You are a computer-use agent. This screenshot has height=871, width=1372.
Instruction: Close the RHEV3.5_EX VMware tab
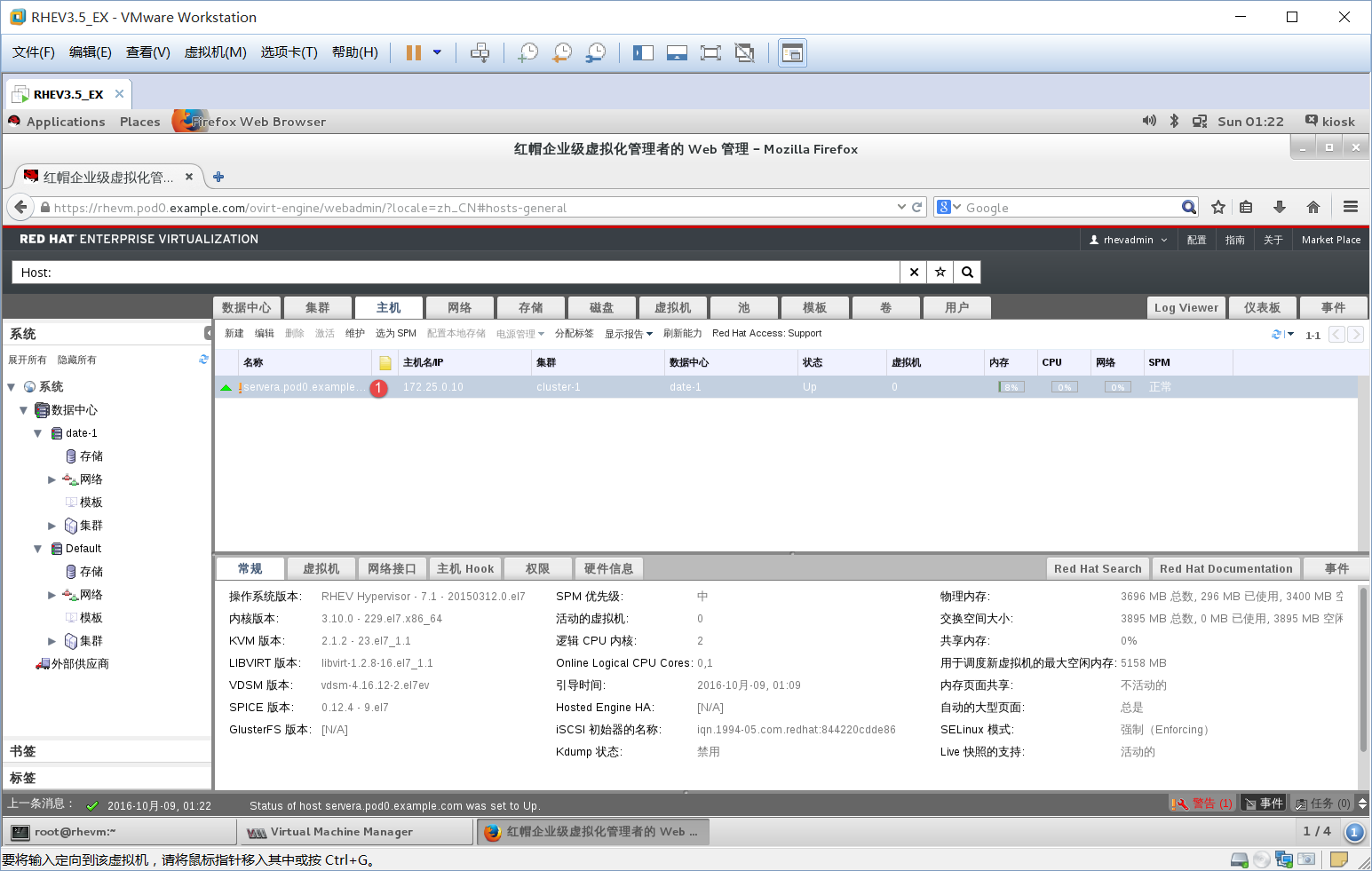tap(119, 93)
